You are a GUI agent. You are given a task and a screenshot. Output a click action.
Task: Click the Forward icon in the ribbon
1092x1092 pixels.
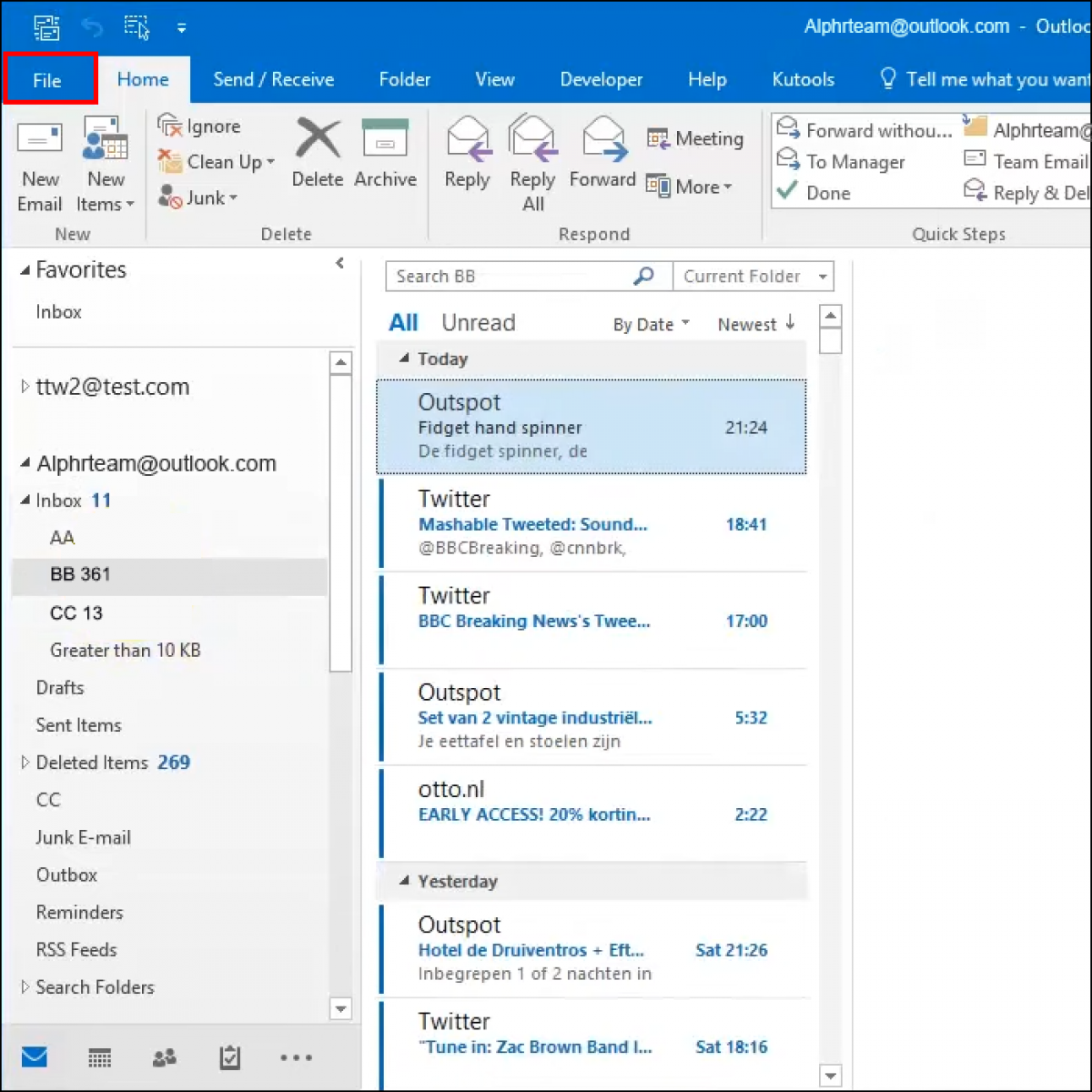pyautogui.click(x=602, y=155)
